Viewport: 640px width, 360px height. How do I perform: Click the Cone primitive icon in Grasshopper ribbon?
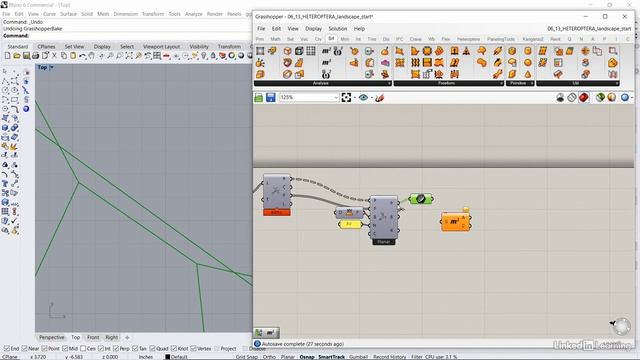tap(528, 74)
